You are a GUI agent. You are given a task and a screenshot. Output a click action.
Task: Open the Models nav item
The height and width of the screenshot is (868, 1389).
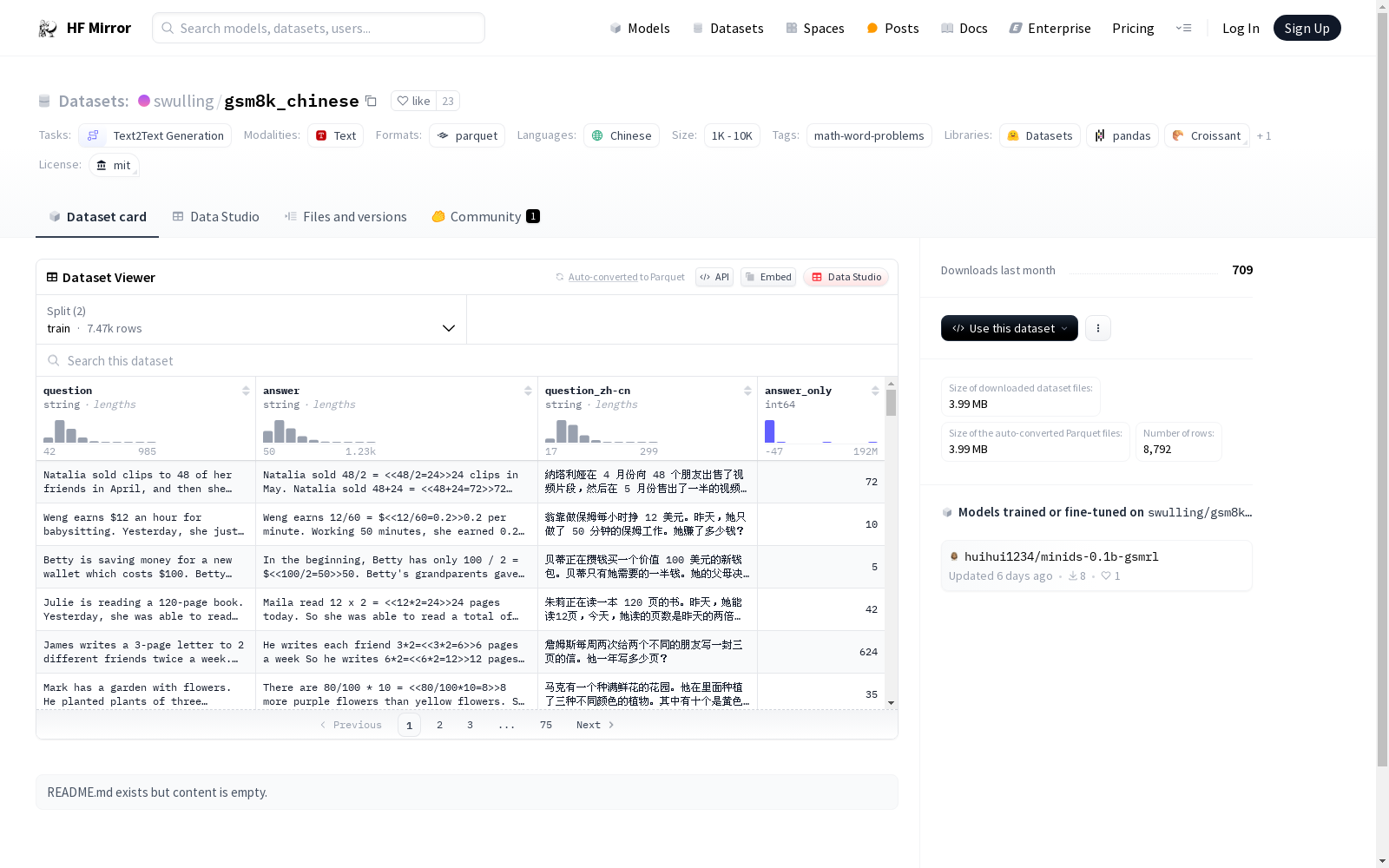point(640,28)
